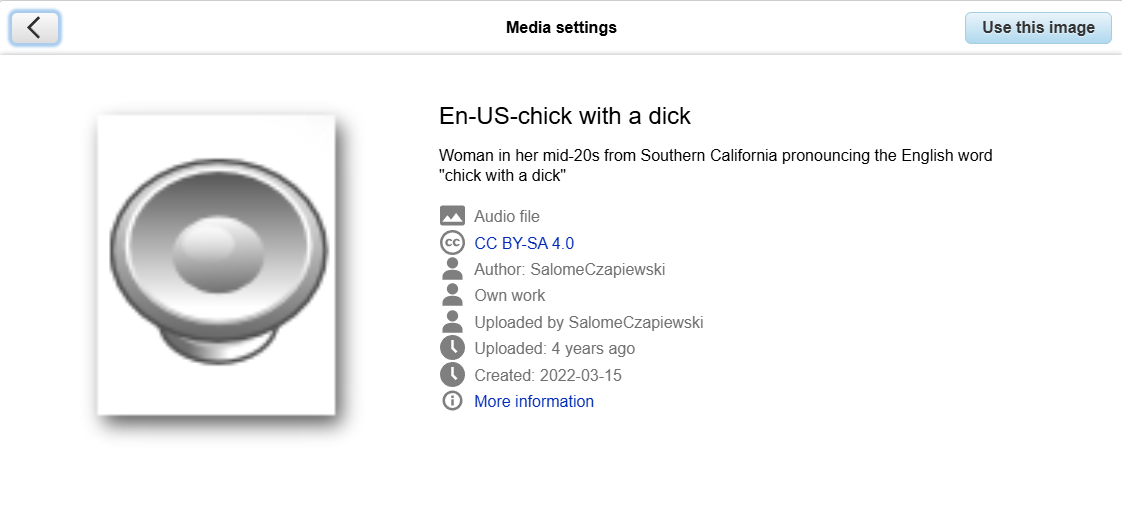Click the clock icon next to Created

coord(452,375)
